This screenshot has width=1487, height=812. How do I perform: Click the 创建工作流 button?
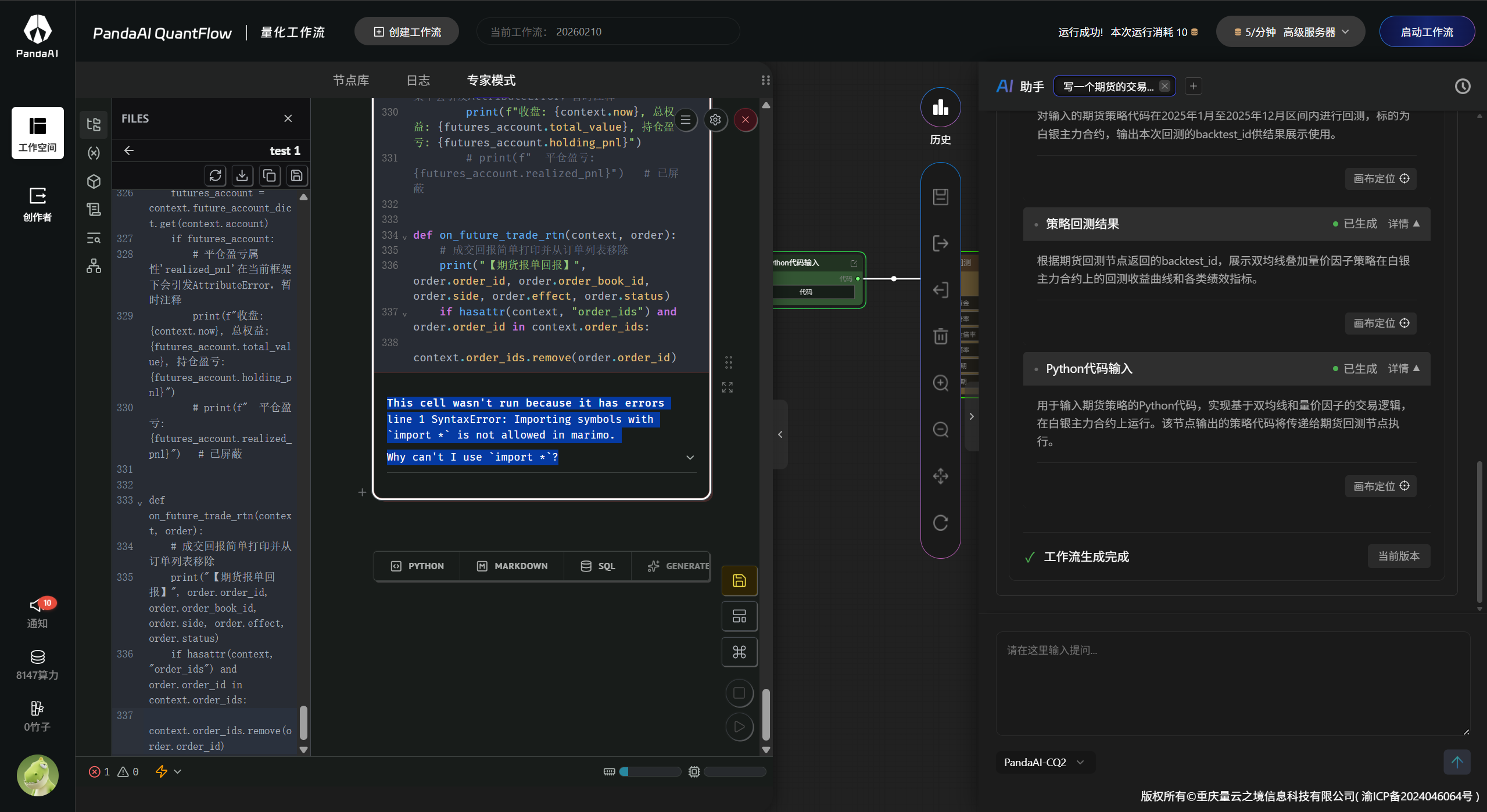pyautogui.click(x=407, y=32)
